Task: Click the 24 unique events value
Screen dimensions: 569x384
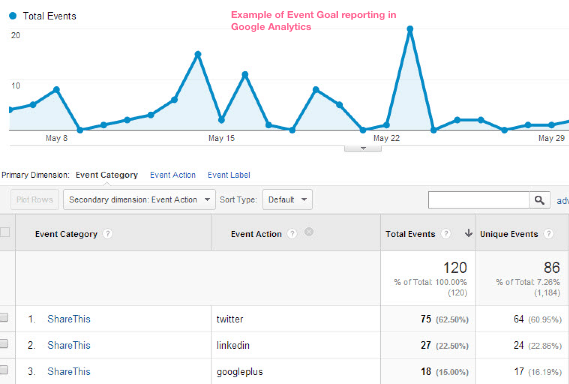Action: tap(519, 345)
